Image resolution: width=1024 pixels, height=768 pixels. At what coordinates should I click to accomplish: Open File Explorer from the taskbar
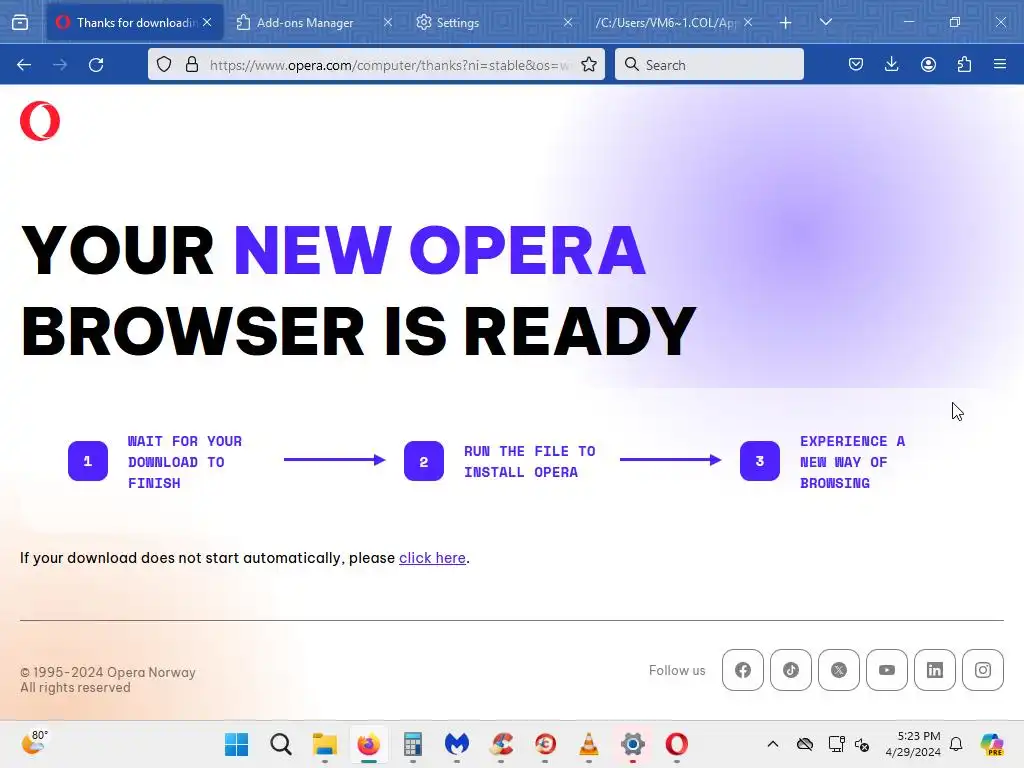(325, 744)
